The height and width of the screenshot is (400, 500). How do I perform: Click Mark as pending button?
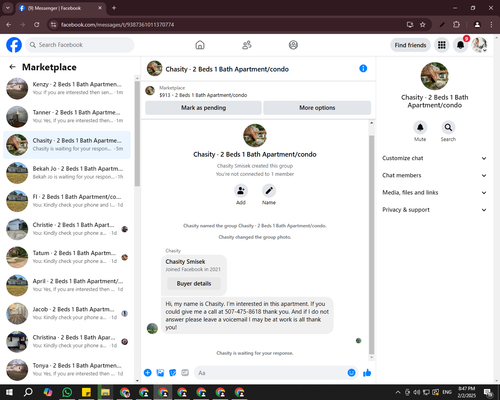(203, 108)
